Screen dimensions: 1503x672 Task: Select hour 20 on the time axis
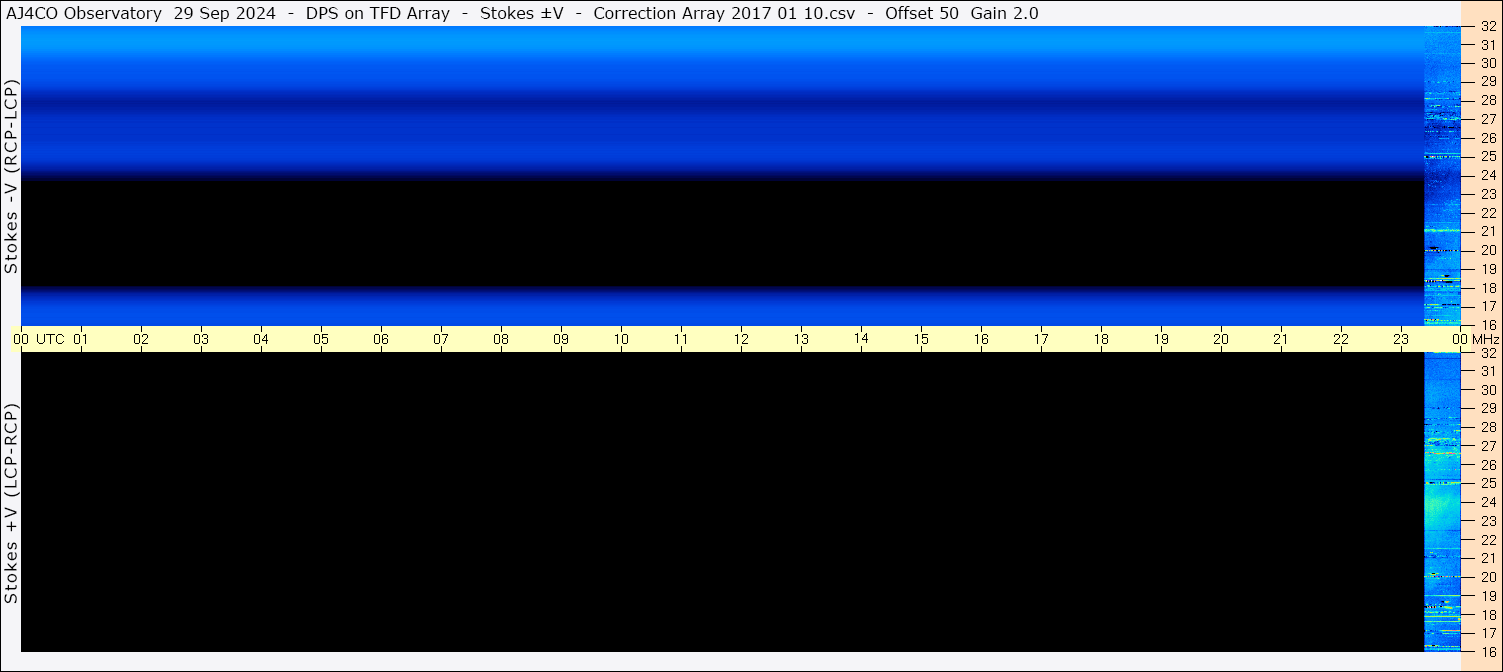[1221, 339]
